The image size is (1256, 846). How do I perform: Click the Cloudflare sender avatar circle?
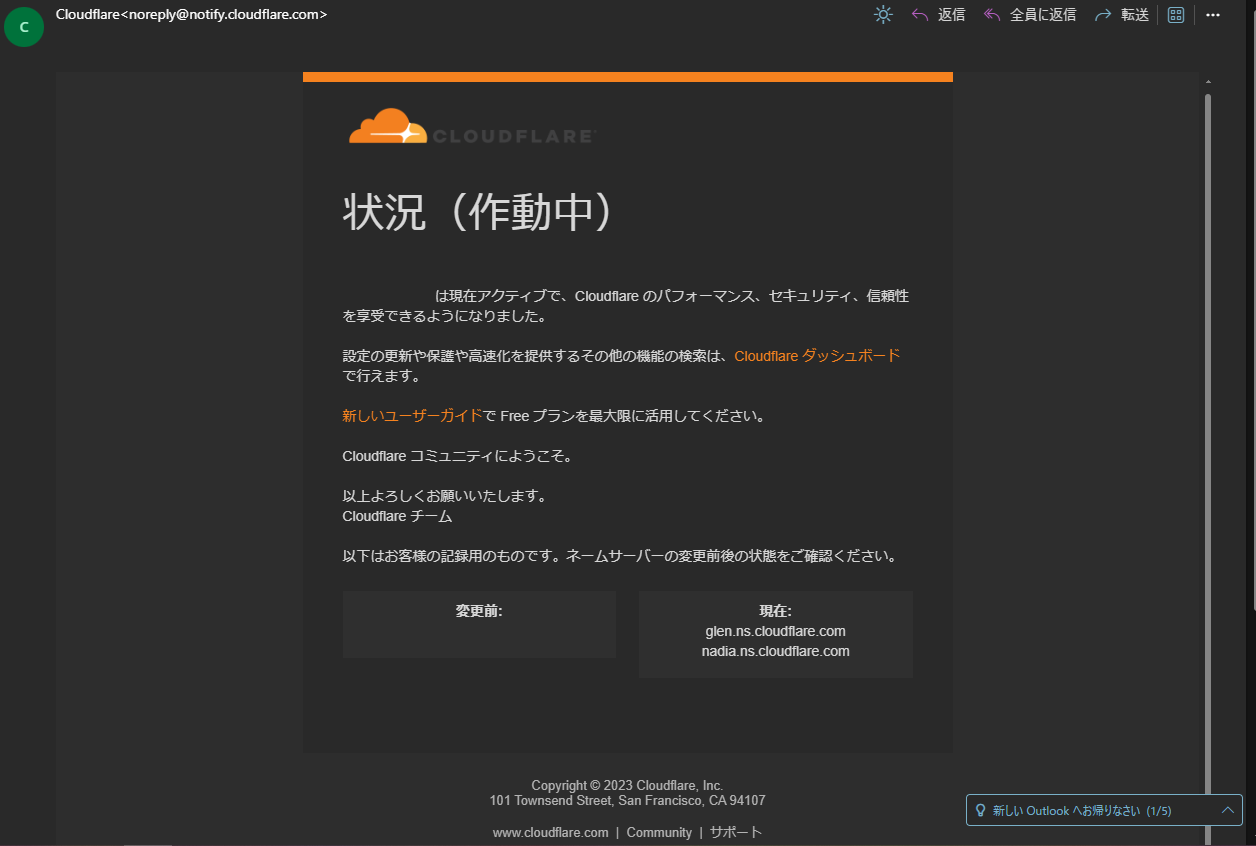pyautogui.click(x=24, y=27)
